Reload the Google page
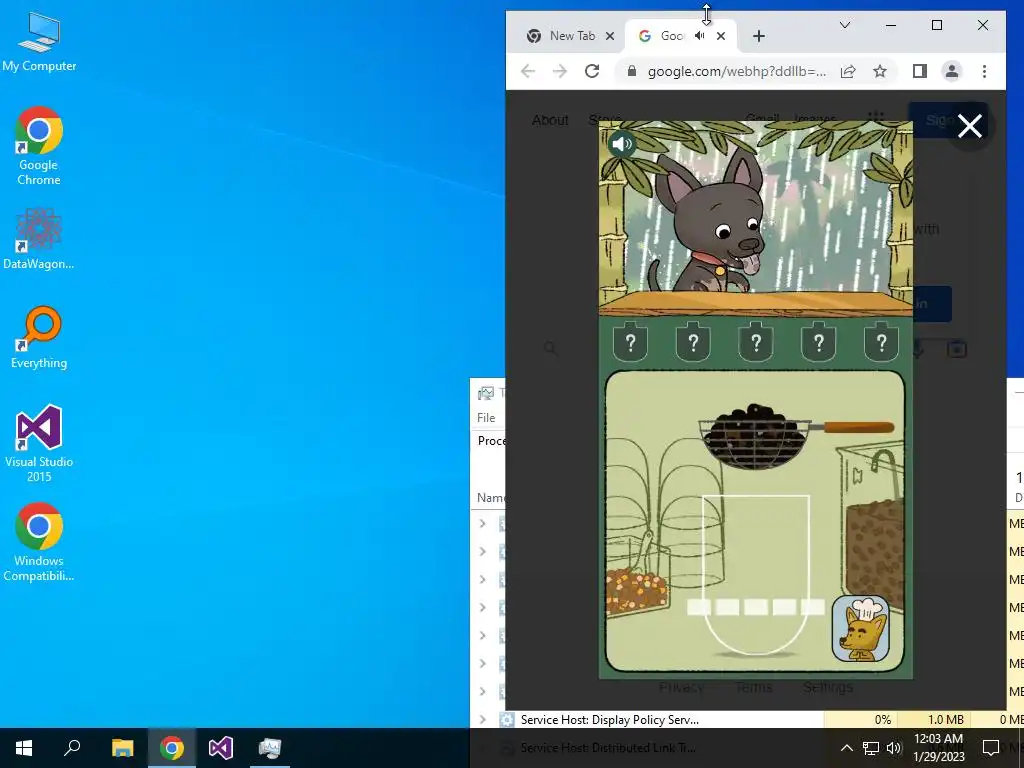The width and height of the screenshot is (1024, 768). [592, 71]
